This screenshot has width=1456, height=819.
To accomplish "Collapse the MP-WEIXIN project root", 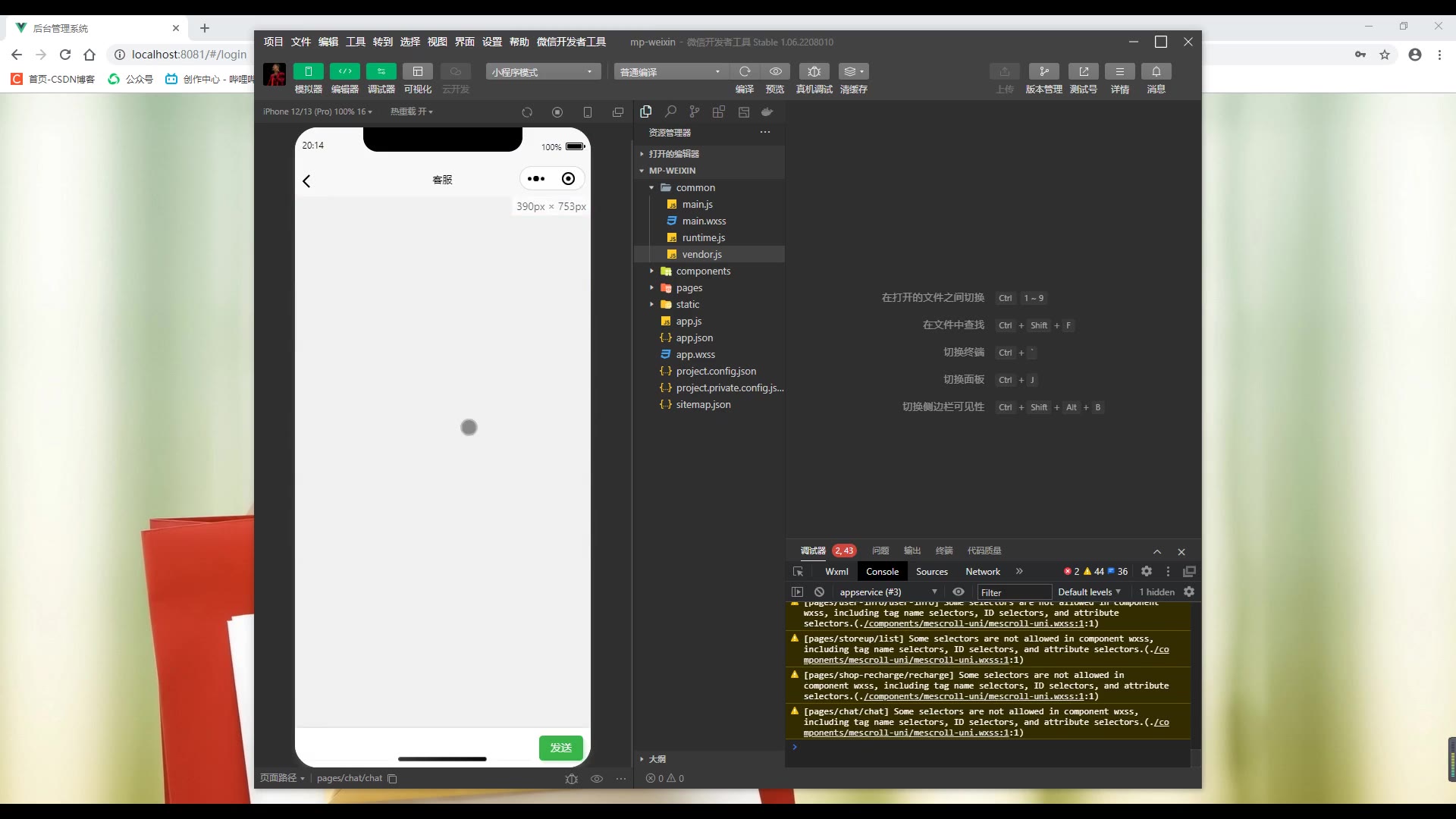I will tap(709, 171).
